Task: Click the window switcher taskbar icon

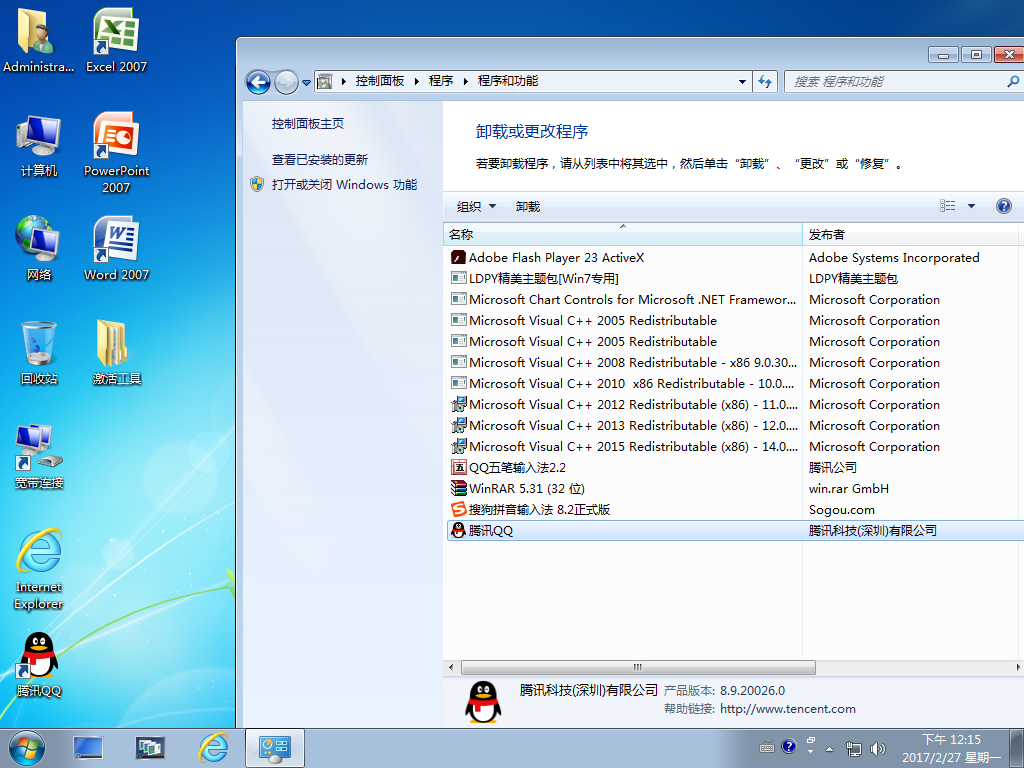Action: [150, 748]
